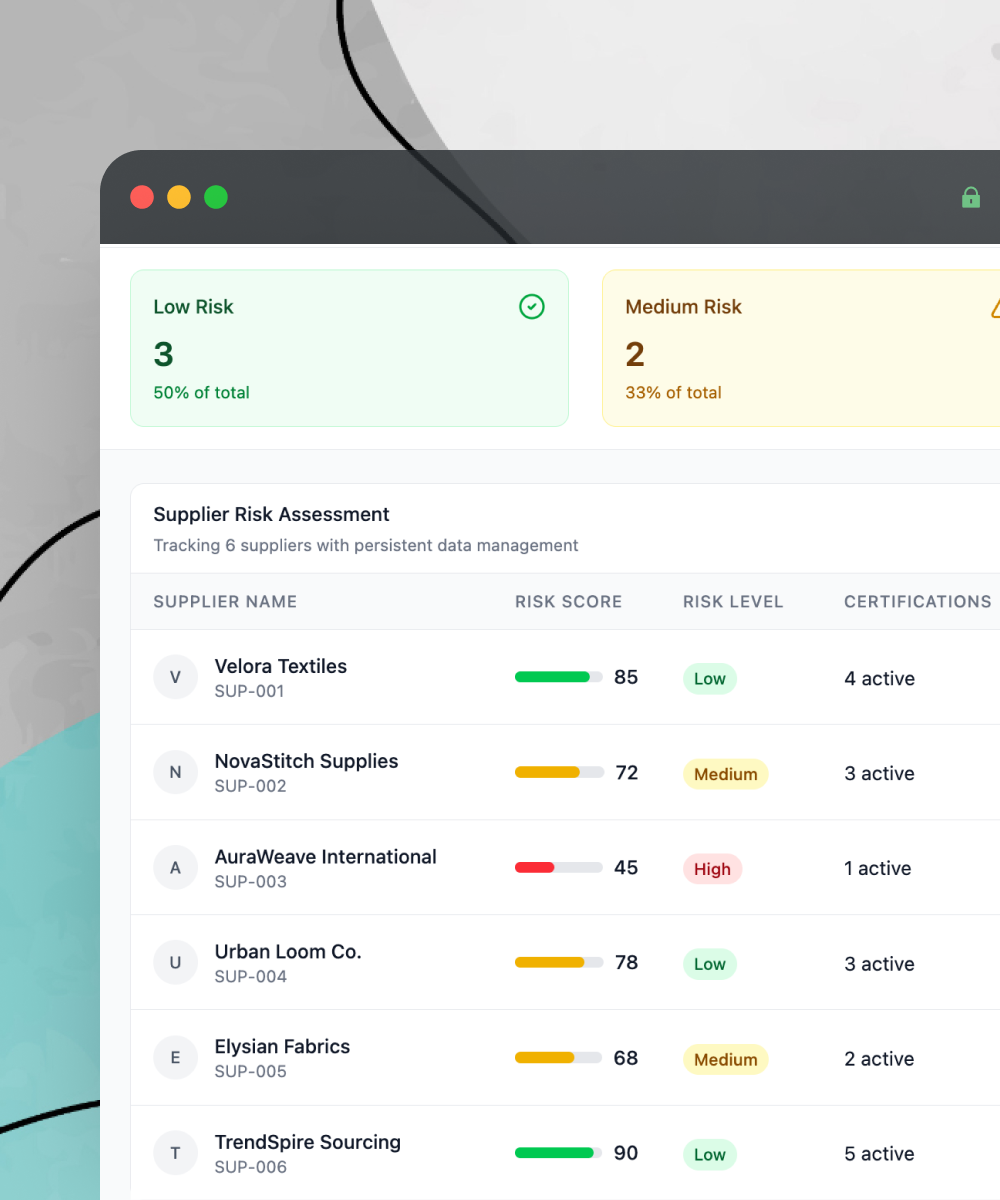The height and width of the screenshot is (1200, 1000).
Task: Click the risk score value 78
Action: tap(626, 962)
